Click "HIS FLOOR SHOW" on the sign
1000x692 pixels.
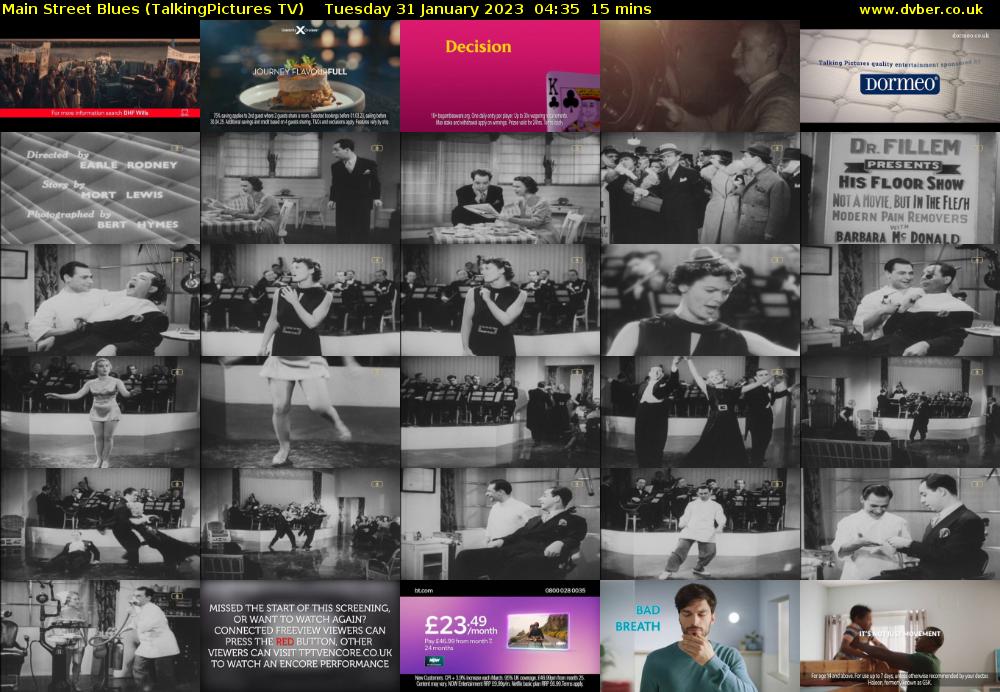pyautogui.click(x=901, y=184)
